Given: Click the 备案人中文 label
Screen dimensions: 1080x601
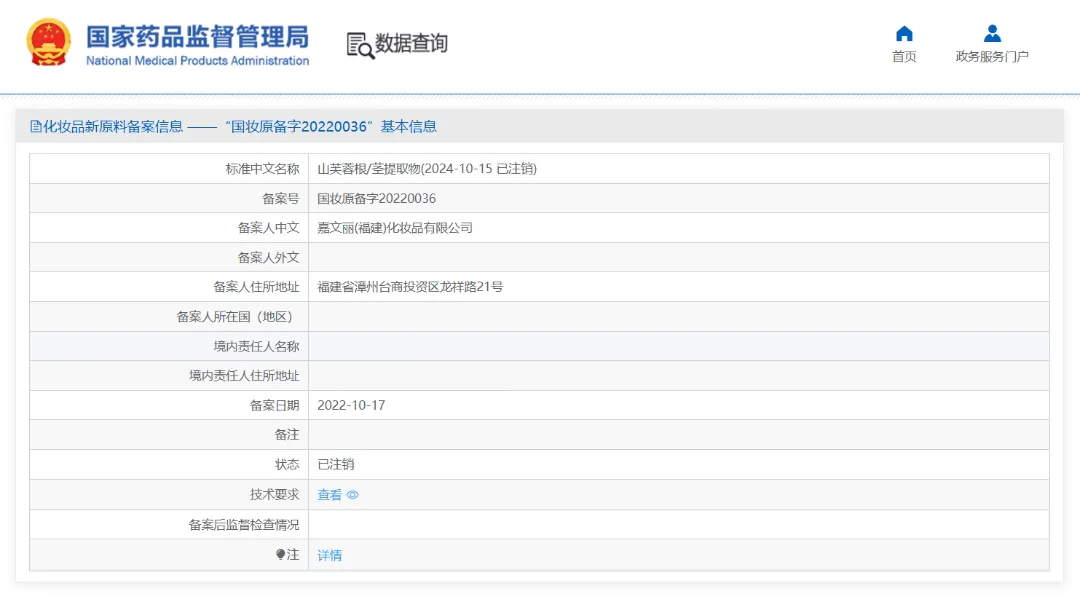Looking at the screenshot, I should 269,228.
